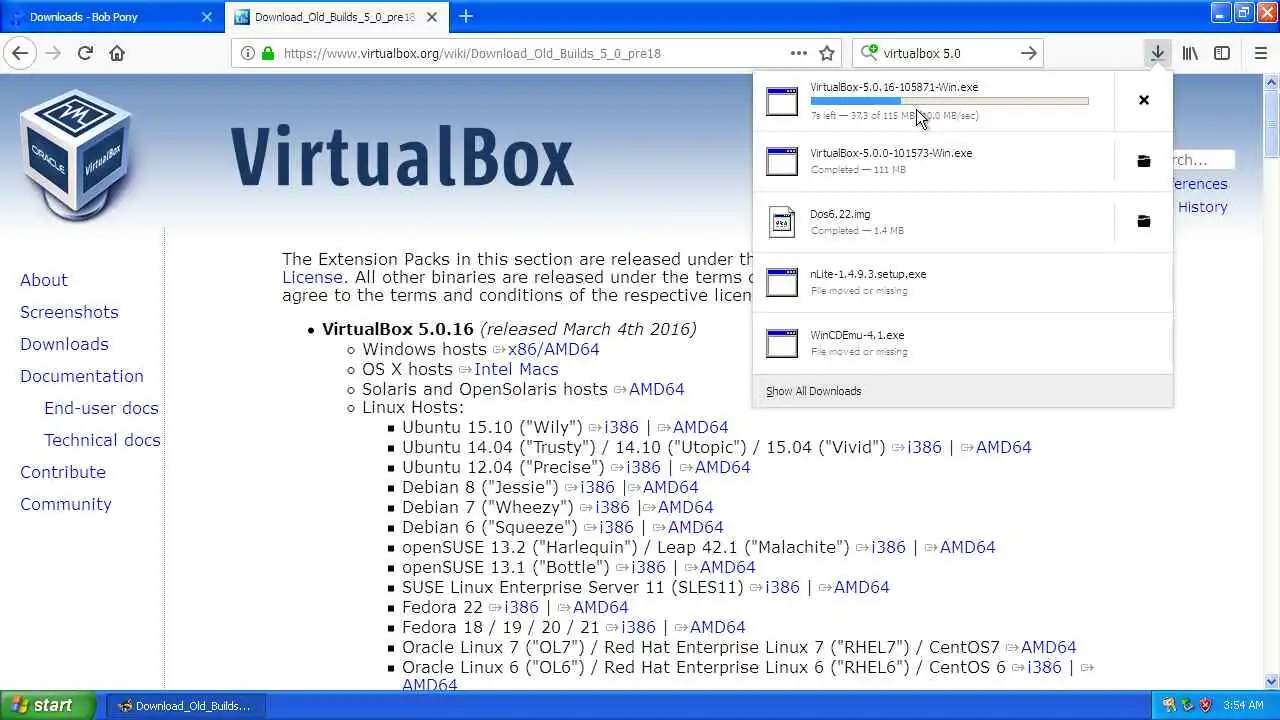
Task: Open the Contribute sidebar link
Action: coord(63,472)
